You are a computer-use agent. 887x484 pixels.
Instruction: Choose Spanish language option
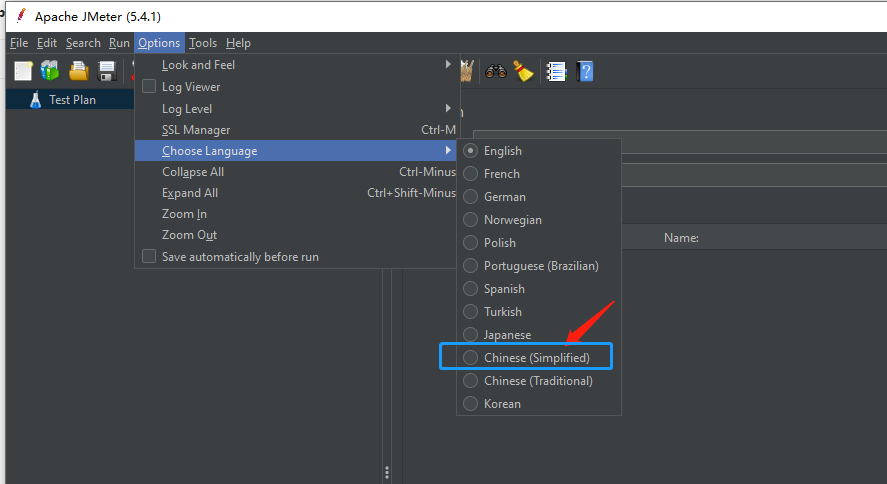click(x=470, y=288)
